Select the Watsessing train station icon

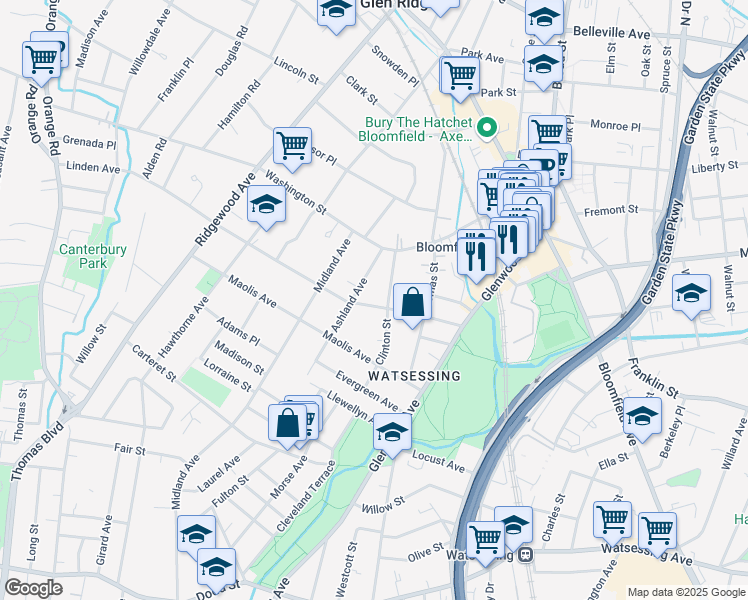tap(526, 555)
